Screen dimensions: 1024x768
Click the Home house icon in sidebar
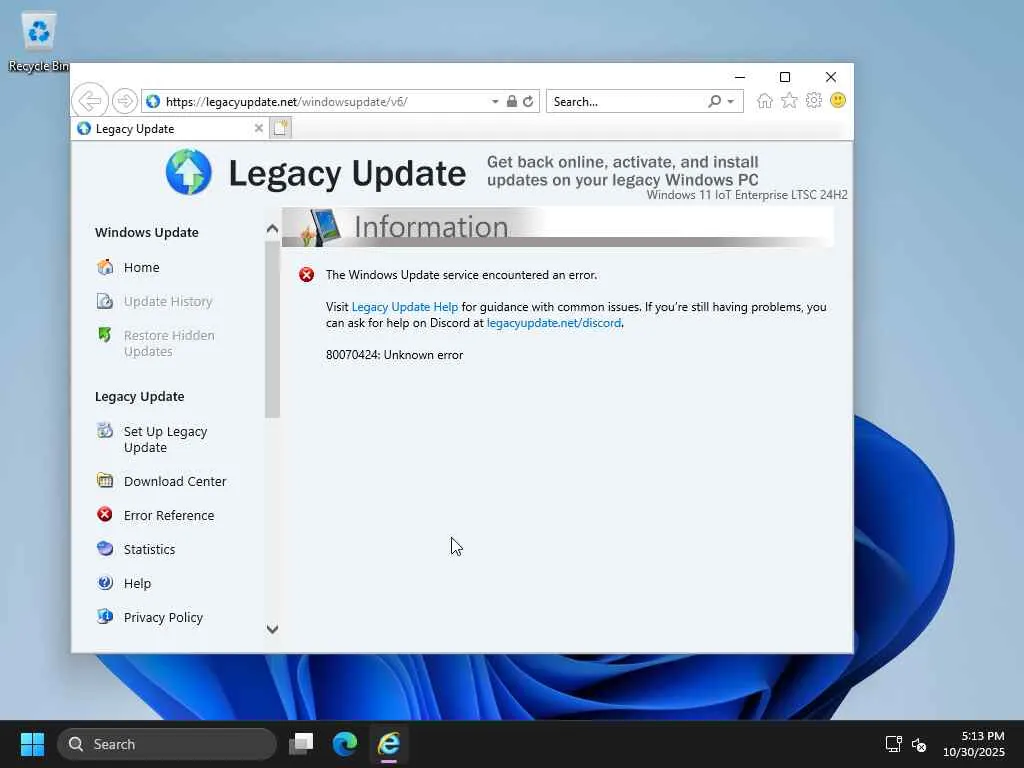tap(105, 267)
